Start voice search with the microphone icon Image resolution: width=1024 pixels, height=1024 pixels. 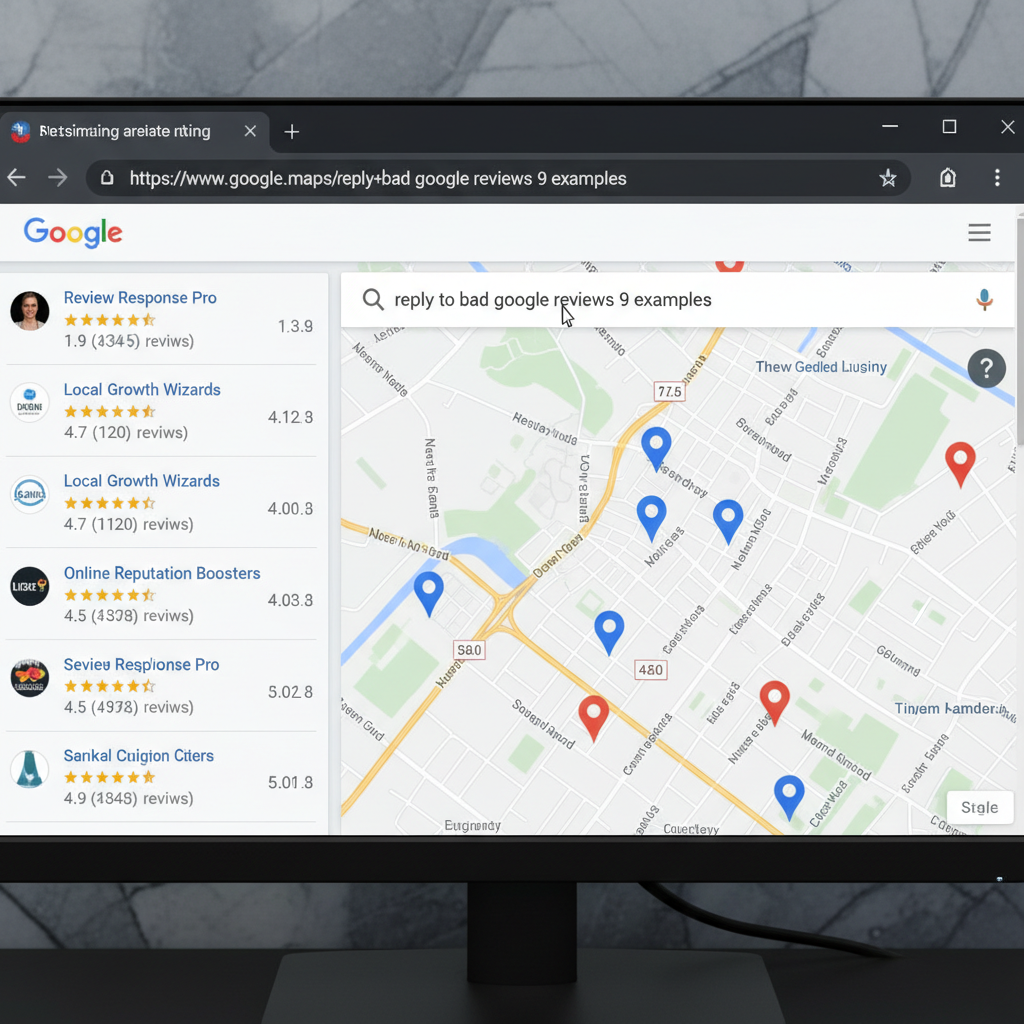(x=984, y=299)
